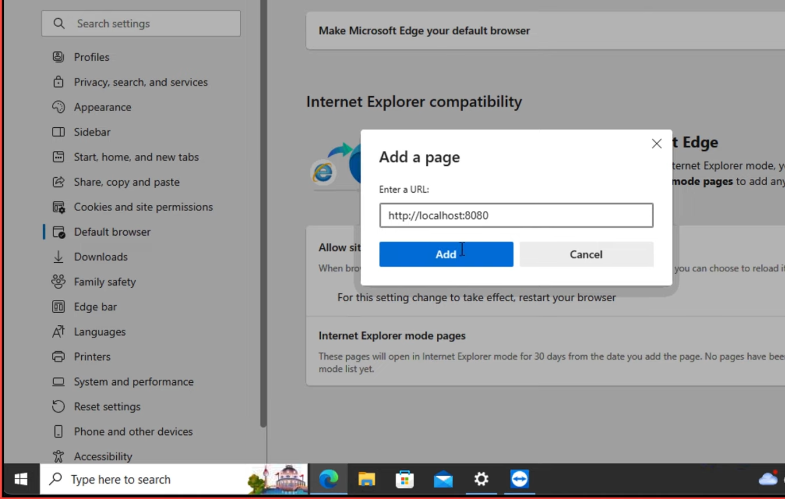785x499 pixels.
Task: Click the Default browser icon
Action: pos(59,232)
